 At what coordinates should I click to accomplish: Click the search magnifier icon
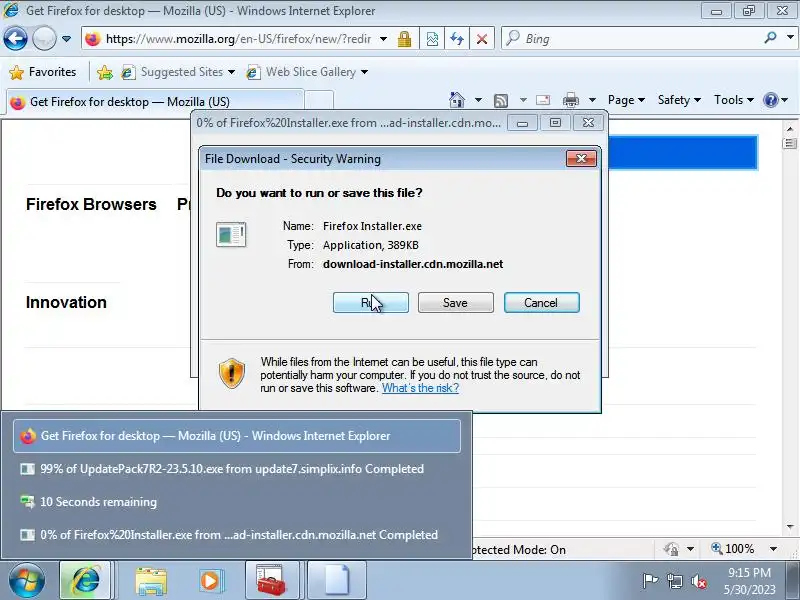[x=770, y=37]
